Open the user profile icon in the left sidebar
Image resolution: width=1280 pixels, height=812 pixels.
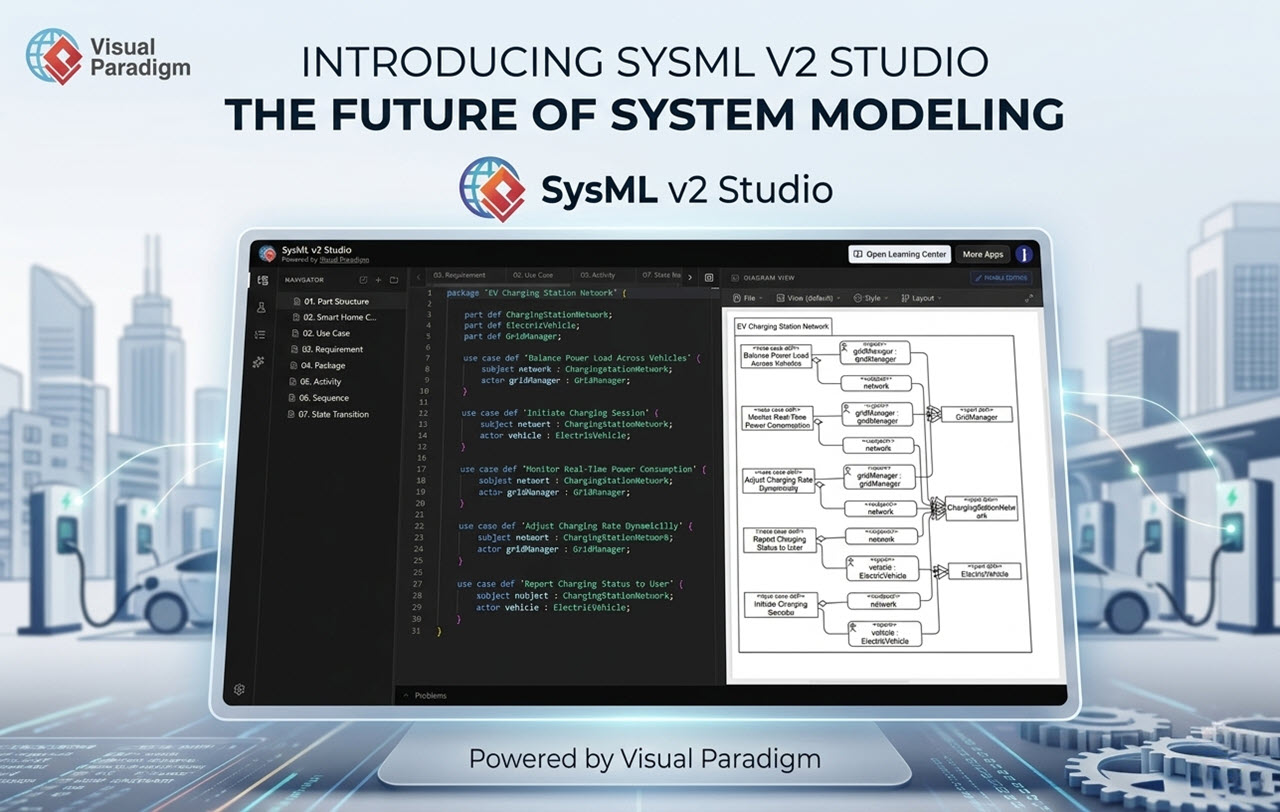click(261, 307)
